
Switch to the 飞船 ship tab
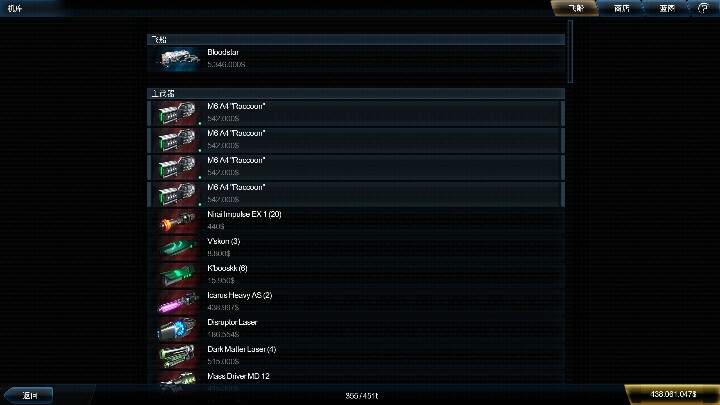(x=576, y=8)
